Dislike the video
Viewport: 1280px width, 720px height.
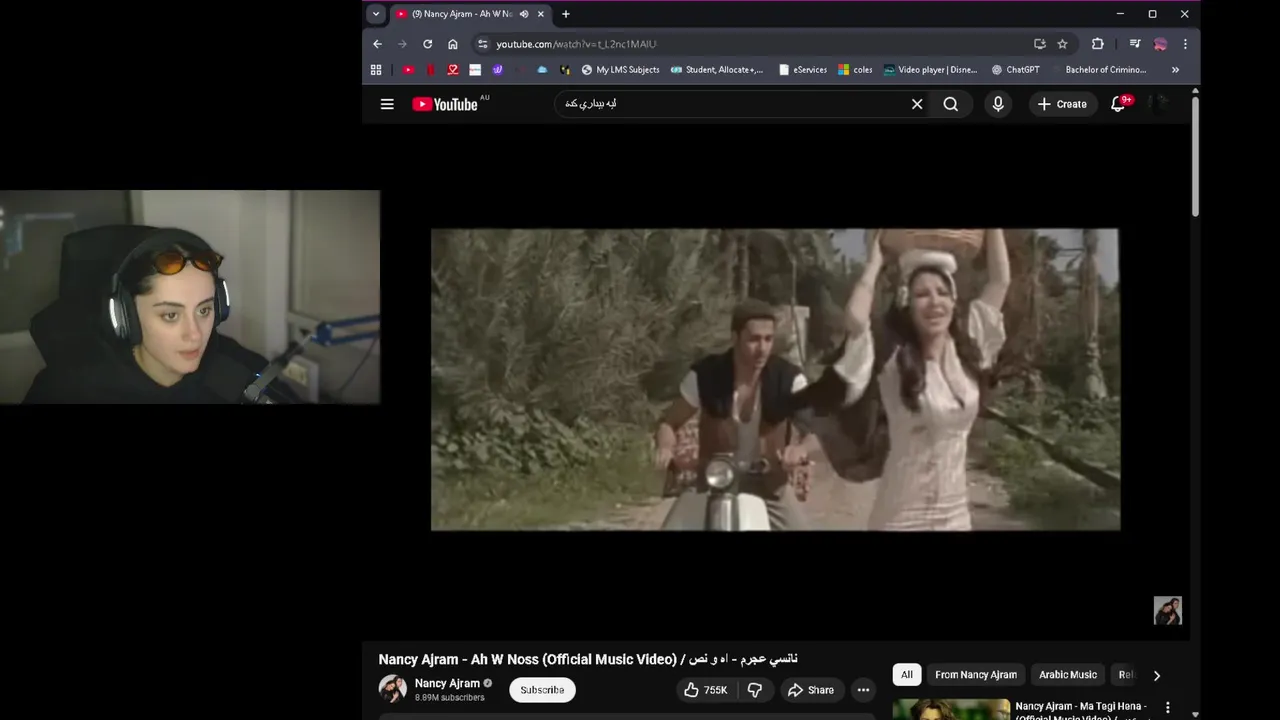point(755,690)
